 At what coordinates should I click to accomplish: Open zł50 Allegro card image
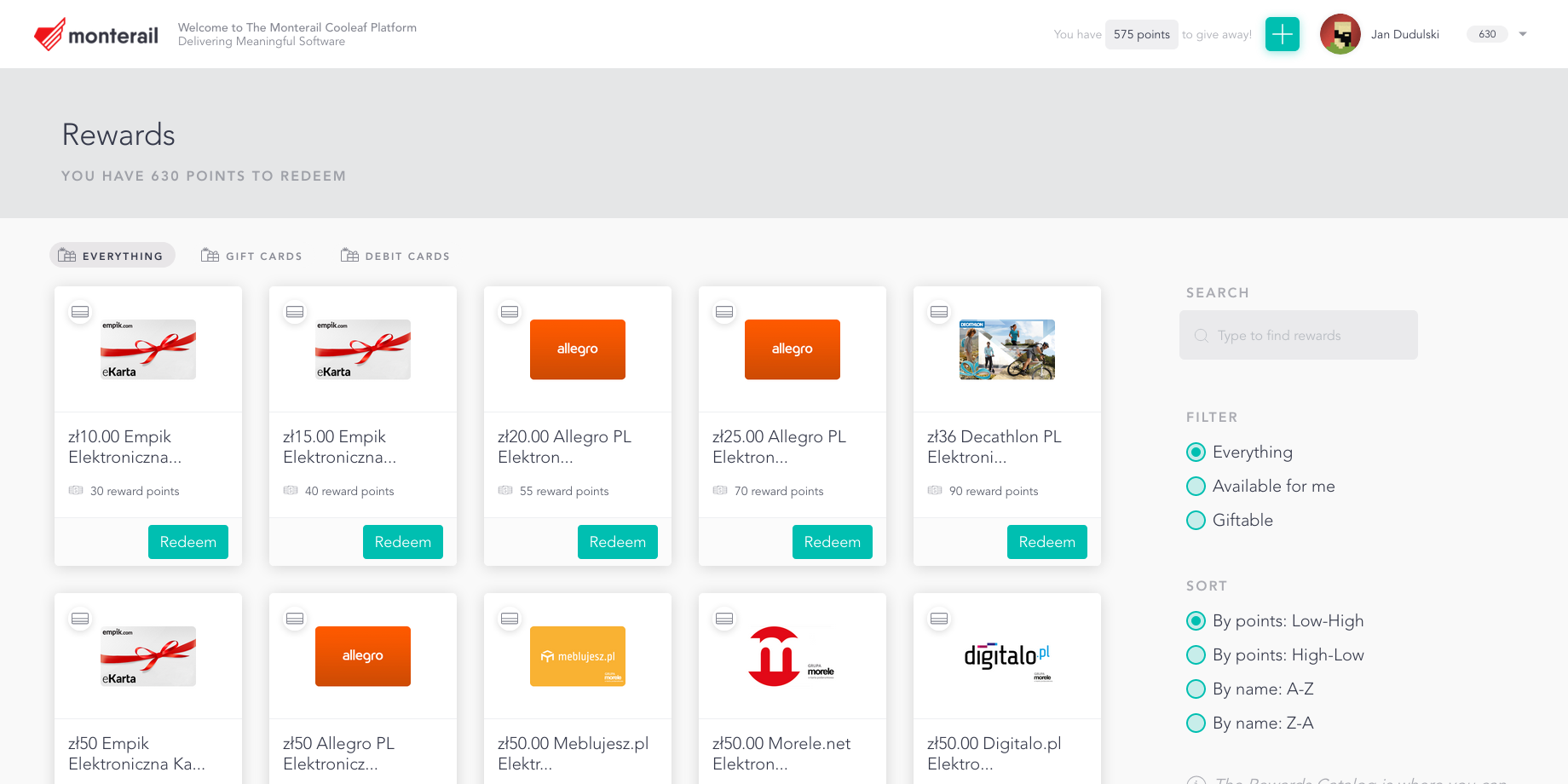(363, 656)
